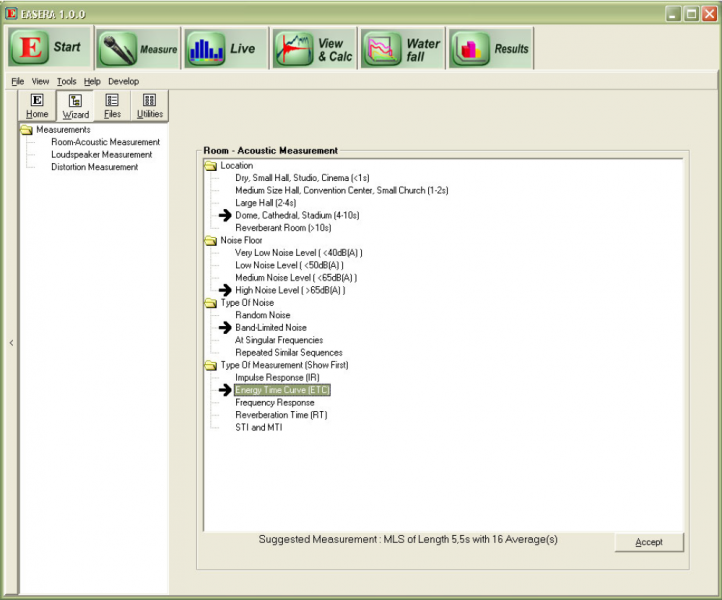Select Energy Time Curve (ETC) measurement
The image size is (722, 600).
click(x=282, y=390)
